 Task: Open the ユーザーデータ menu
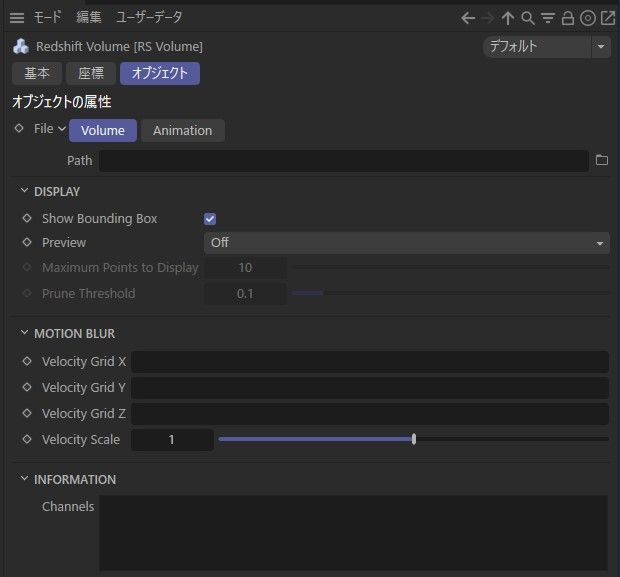[x=149, y=17]
